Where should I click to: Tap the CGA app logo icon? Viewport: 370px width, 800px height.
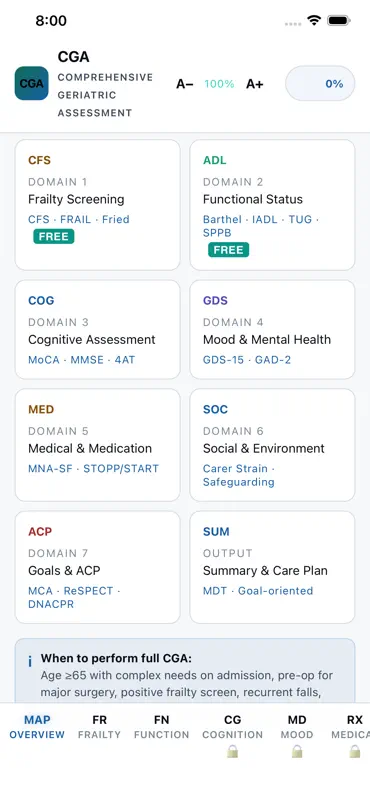point(32,83)
